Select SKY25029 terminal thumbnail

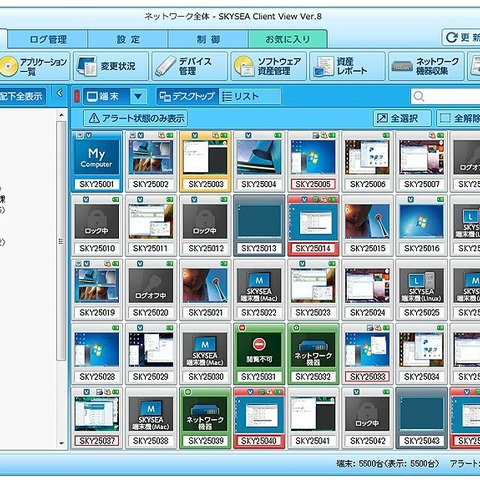pyautogui.click(x=151, y=354)
